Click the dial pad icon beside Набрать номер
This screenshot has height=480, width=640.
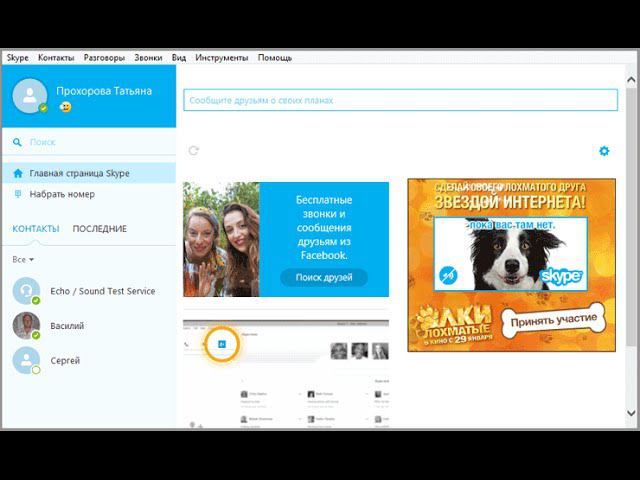pos(18,194)
